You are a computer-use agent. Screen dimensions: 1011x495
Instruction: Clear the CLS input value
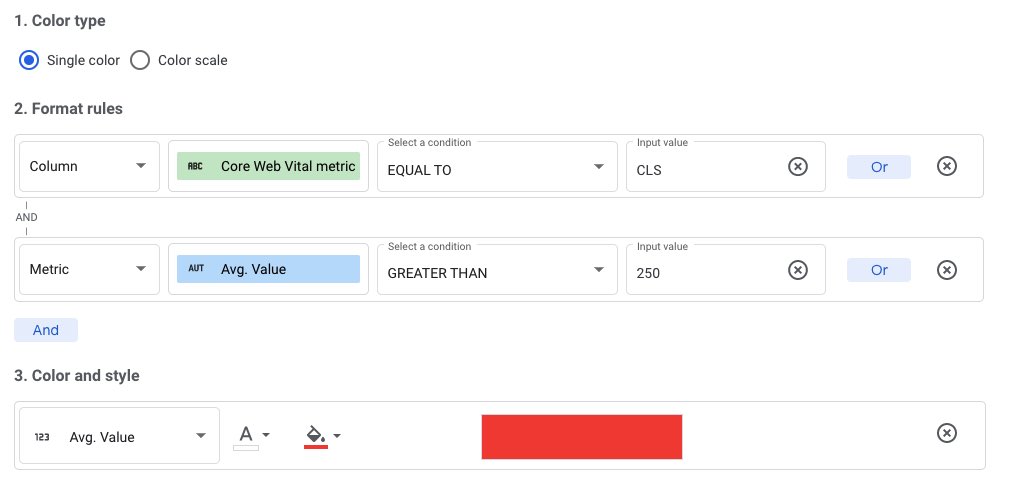pyautogui.click(x=797, y=167)
